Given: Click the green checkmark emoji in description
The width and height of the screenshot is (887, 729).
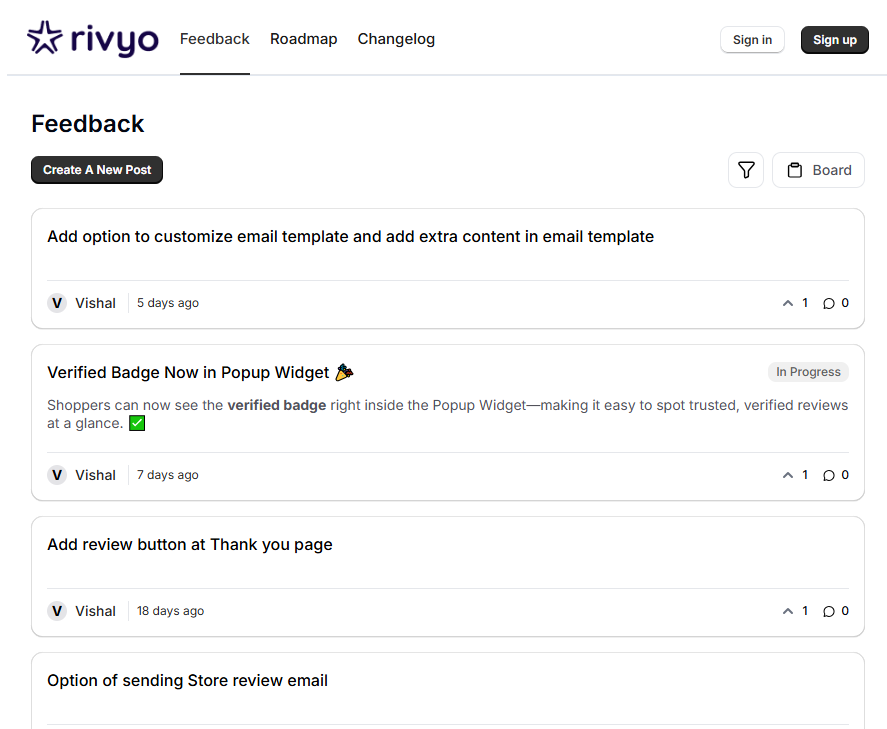Looking at the screenshot, I should (x=137, y=423).
